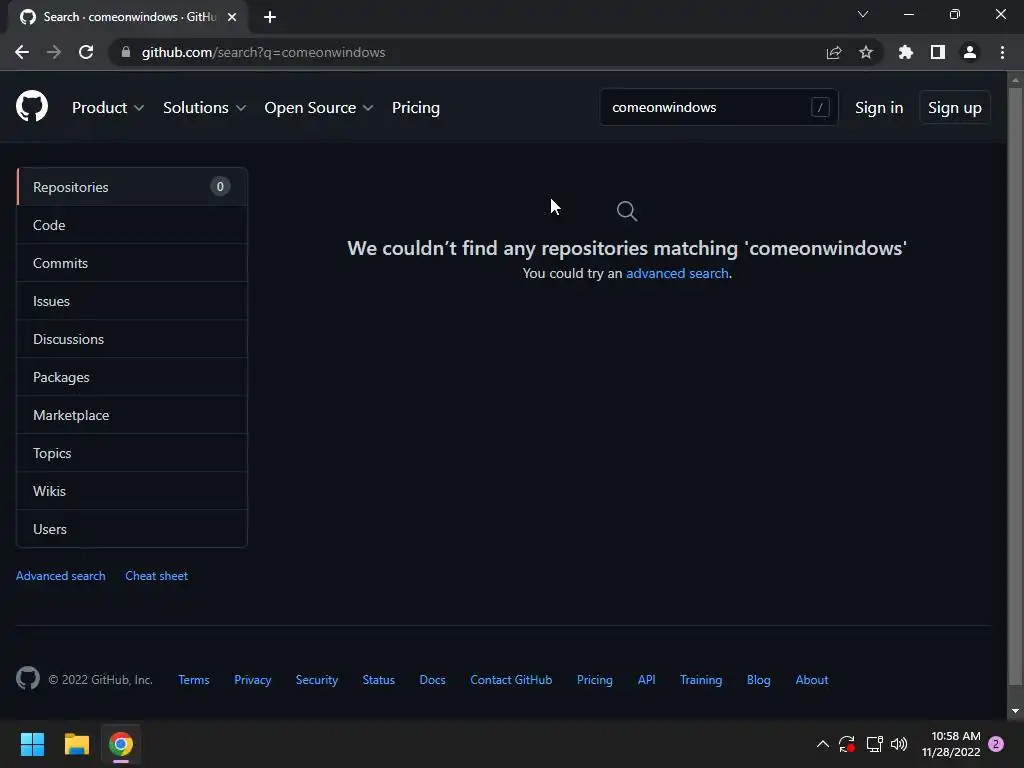Click 'advanced search' link in no-results message
Image resolution: width=1024 pixels, height=768 pixels.
click(x=677, y=273)
